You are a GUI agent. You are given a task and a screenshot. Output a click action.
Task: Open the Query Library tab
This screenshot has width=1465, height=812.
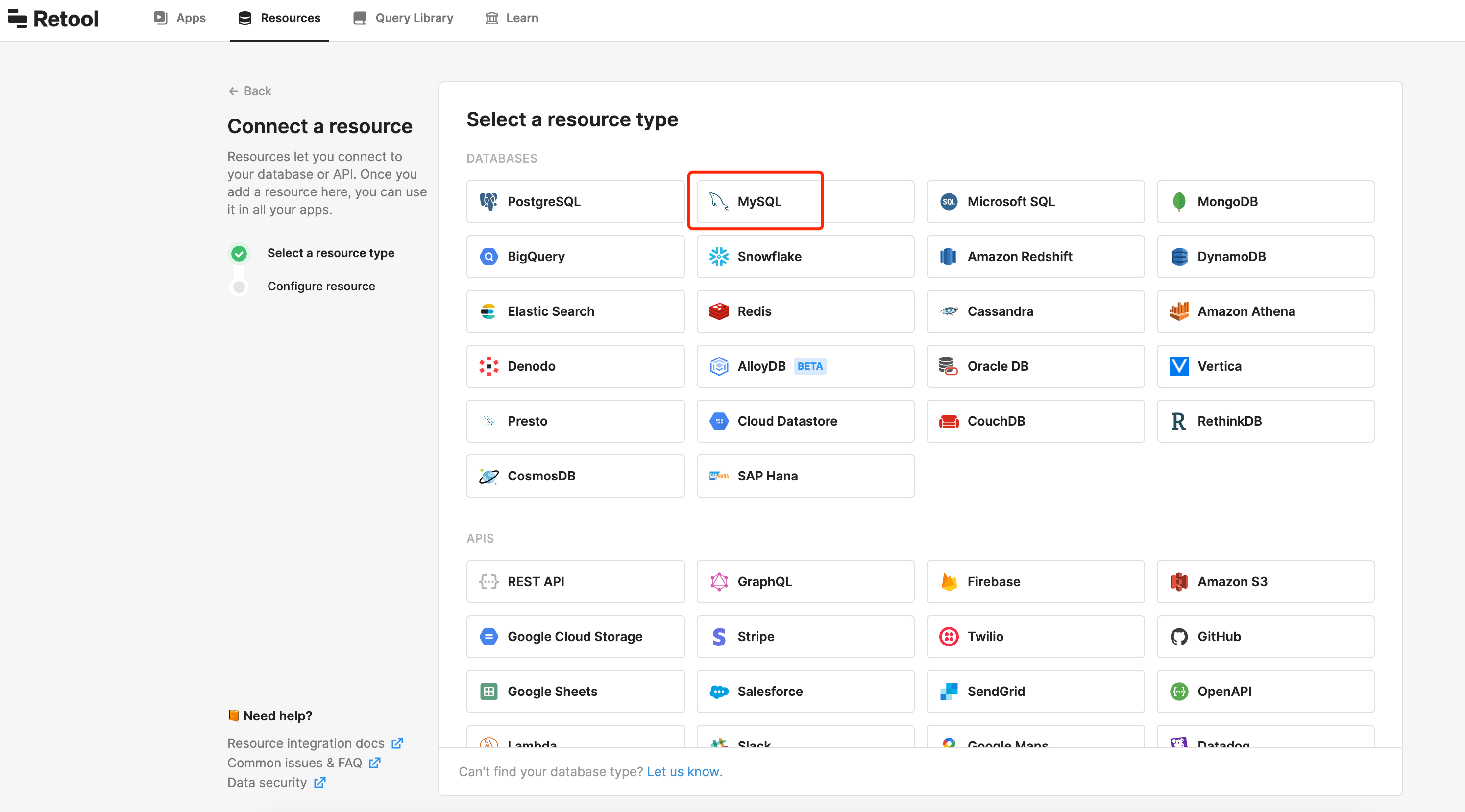click(x=403, y=18)
